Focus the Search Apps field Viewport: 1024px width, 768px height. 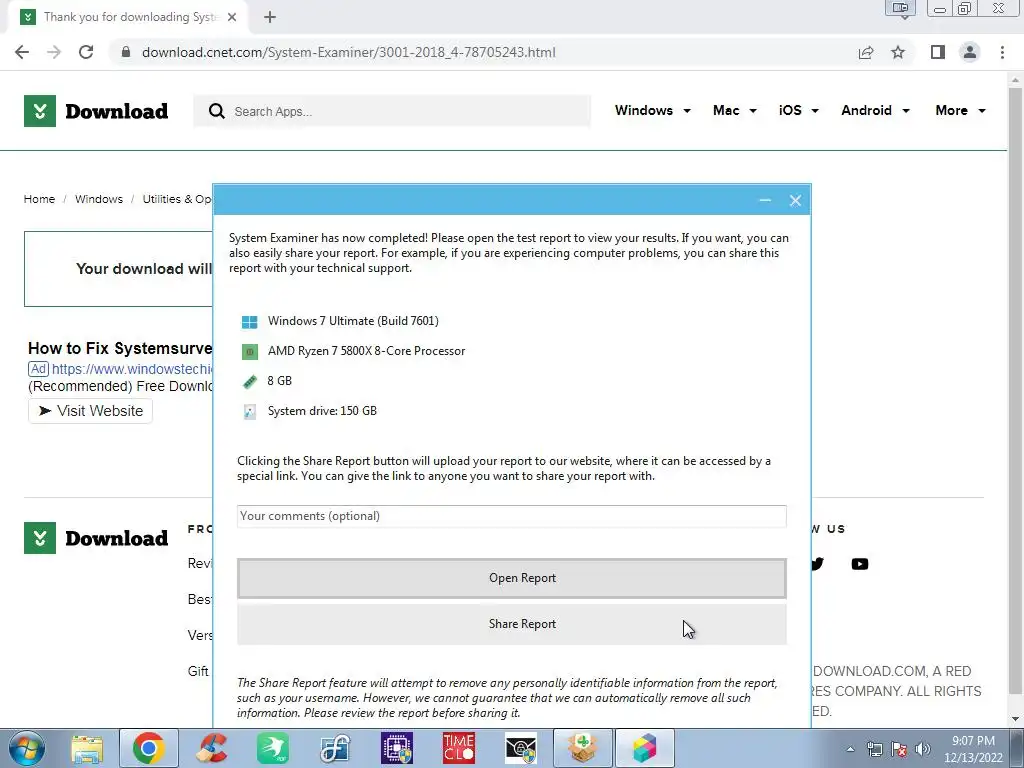point(392,111)
